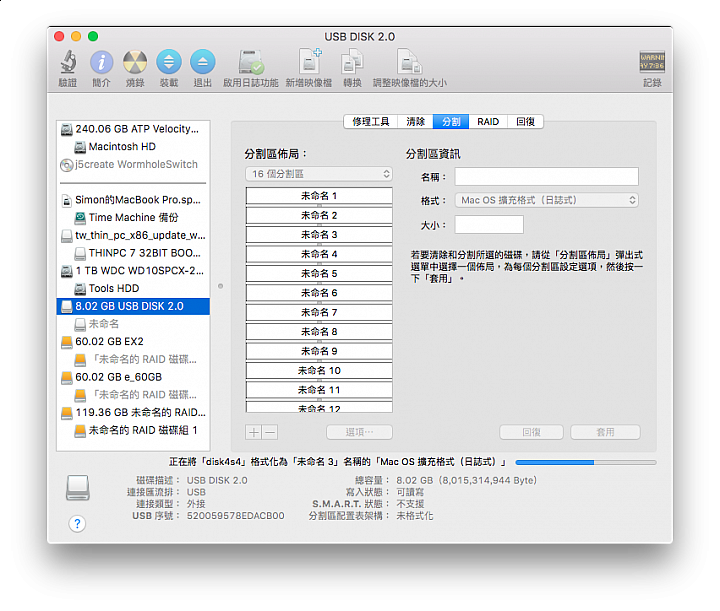Open the 格式 Mac OS 擴充格式 dropdown
Screen dimensions: 720x611
pos(546,200)
